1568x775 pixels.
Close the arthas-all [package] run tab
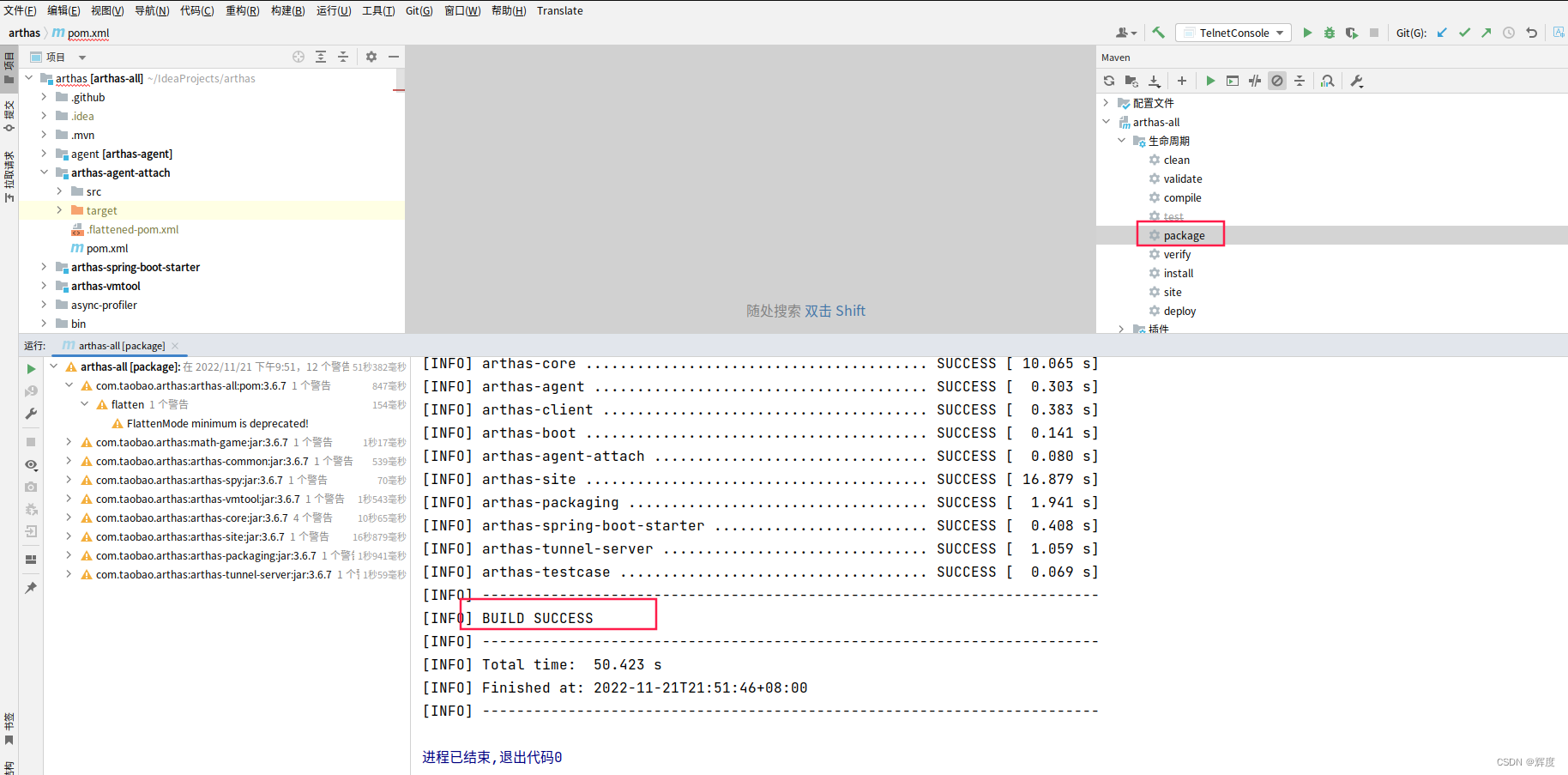(x=175, y=346)
